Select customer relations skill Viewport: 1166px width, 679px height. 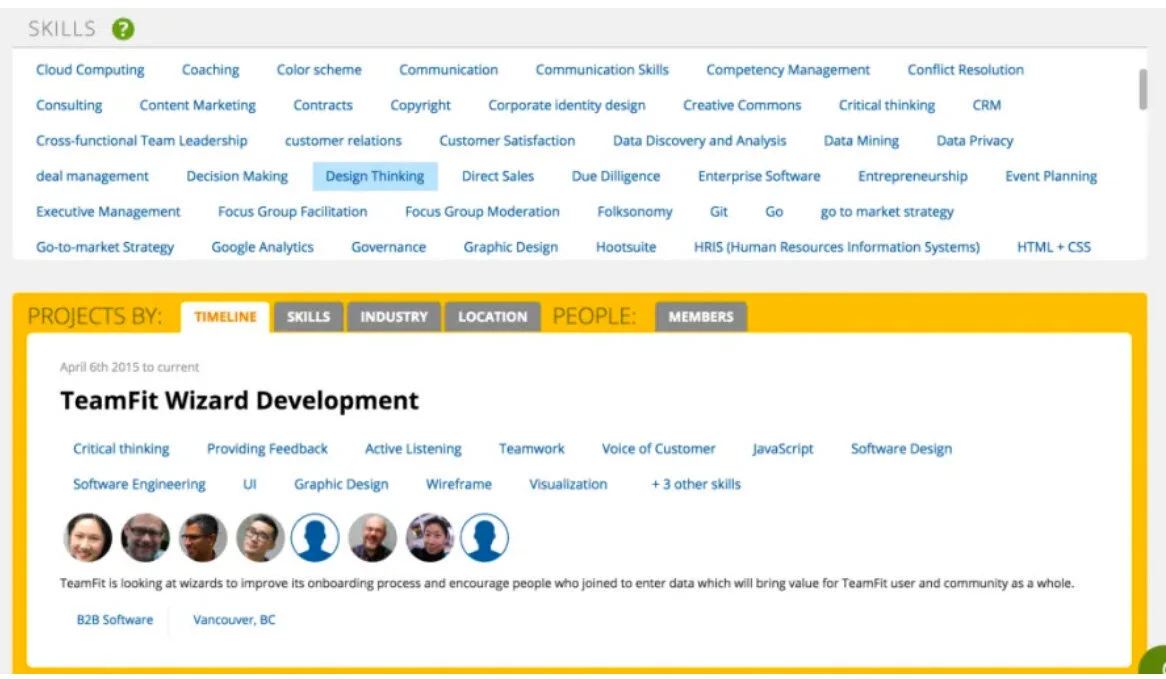343,141
